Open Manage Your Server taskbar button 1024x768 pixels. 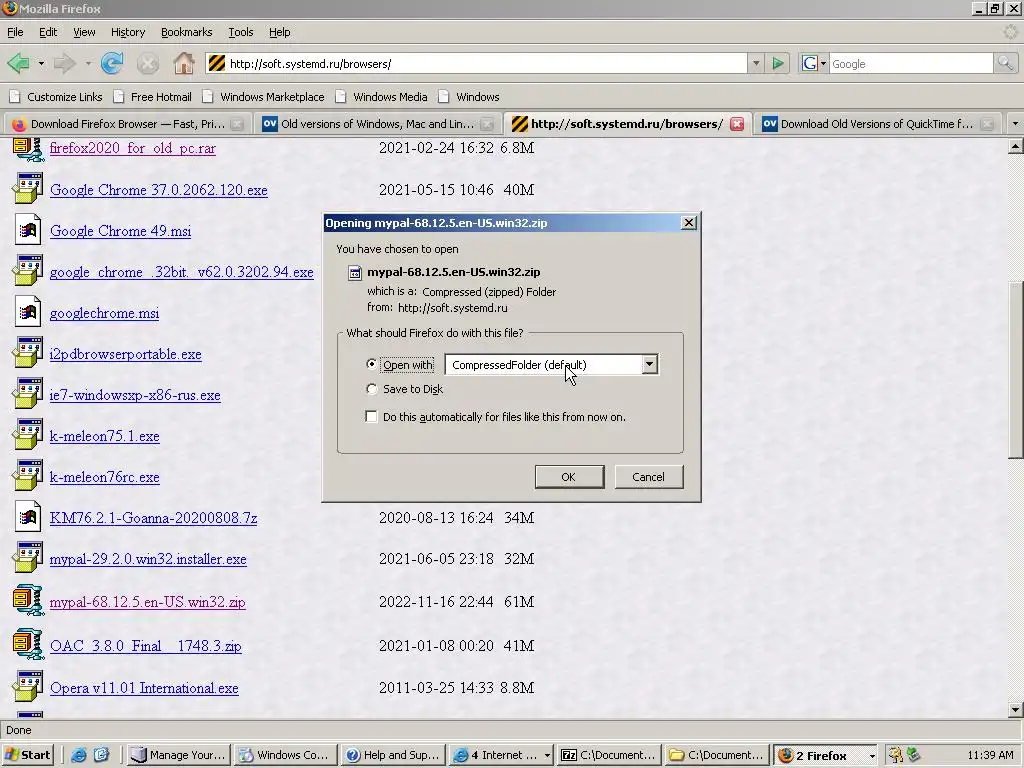coord(178,755)
